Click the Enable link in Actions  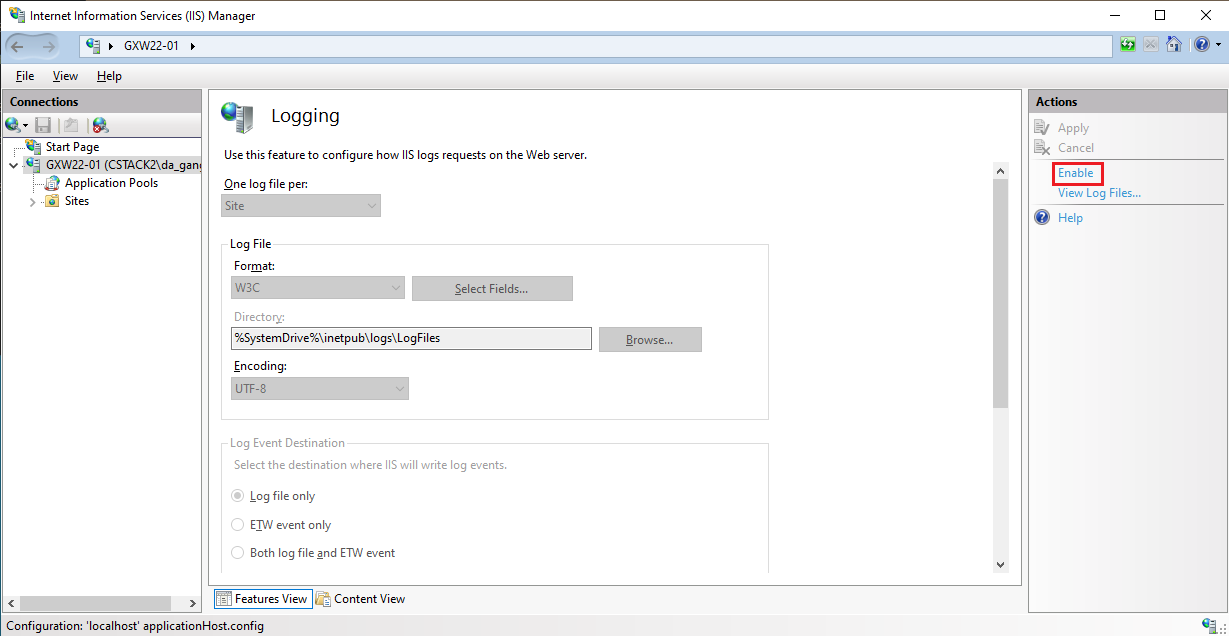1076,173
